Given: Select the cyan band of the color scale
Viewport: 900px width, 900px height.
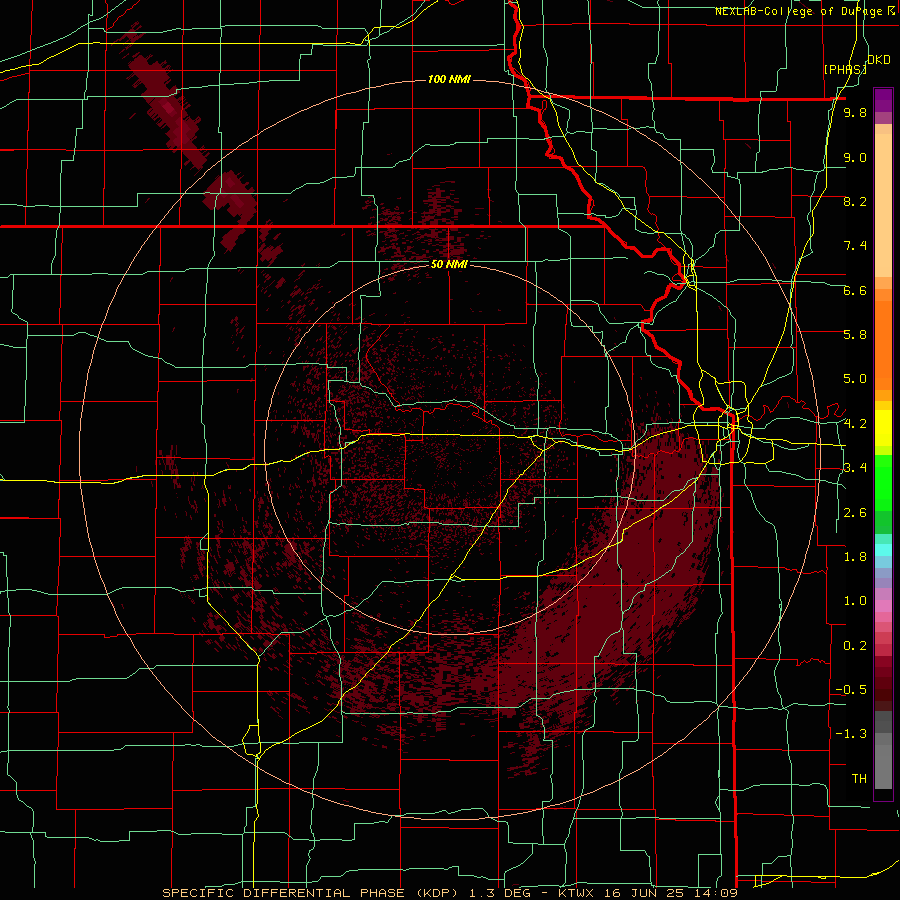Looking at the screenshot, I should coord(883,550).
